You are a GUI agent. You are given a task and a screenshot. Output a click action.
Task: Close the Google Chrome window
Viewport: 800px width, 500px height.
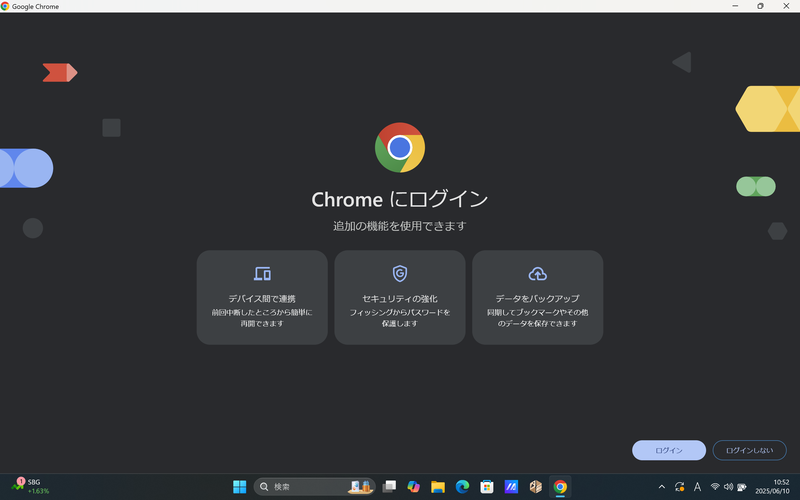[x=786, y=6]
